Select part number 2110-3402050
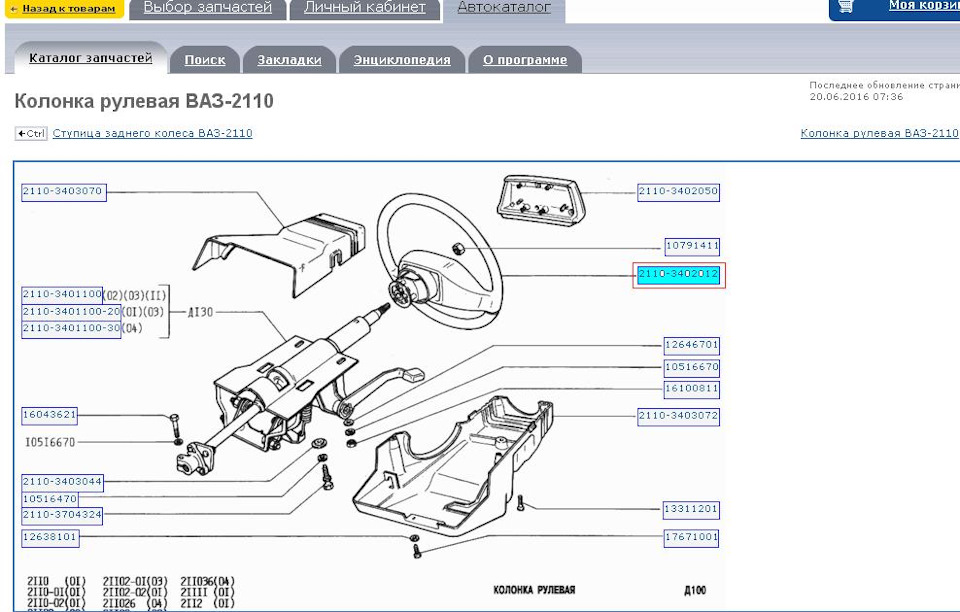Viewport: 960px width, 612px height. point(678,192)
